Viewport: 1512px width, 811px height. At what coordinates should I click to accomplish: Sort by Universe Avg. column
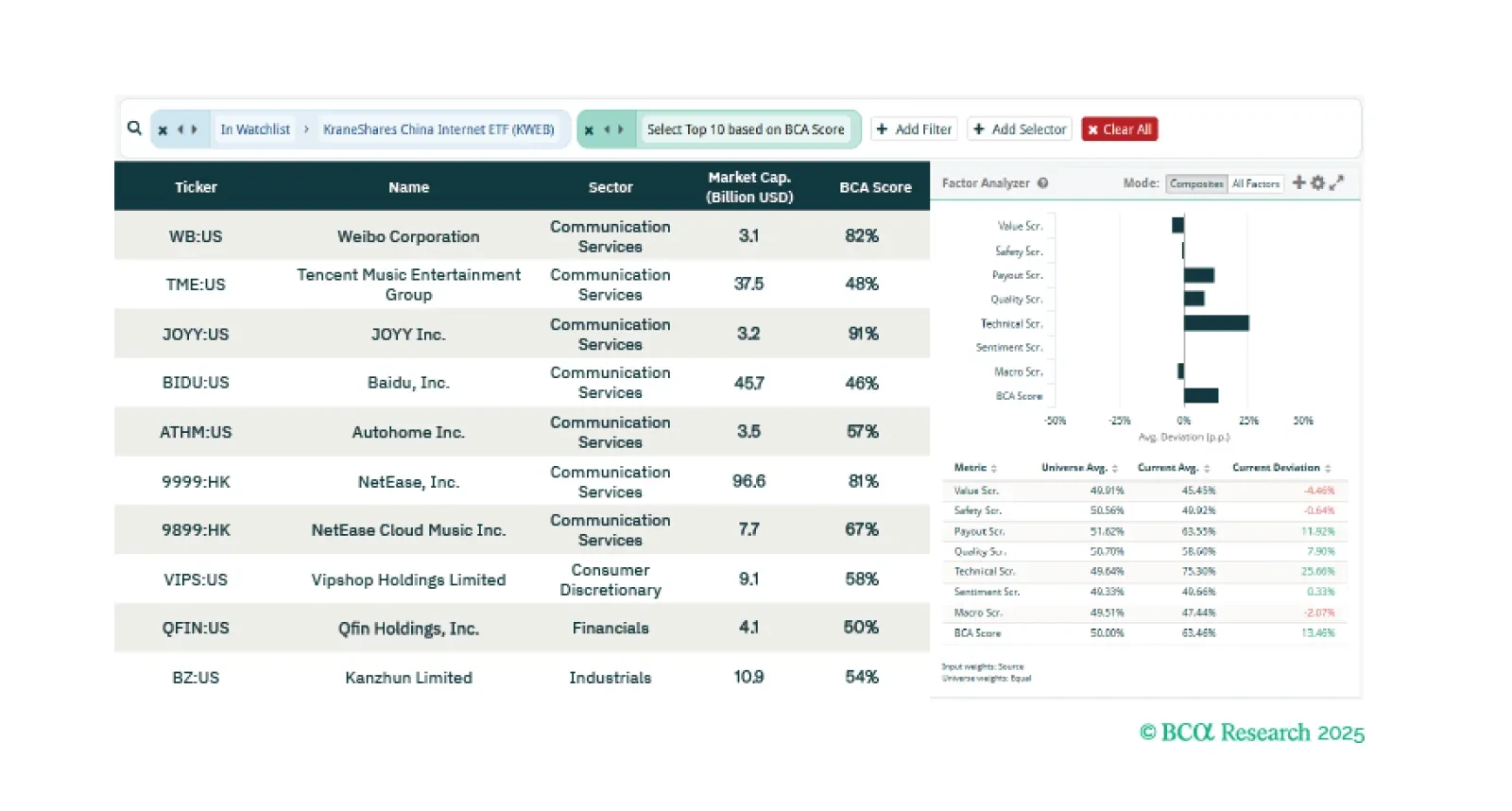1079,468
